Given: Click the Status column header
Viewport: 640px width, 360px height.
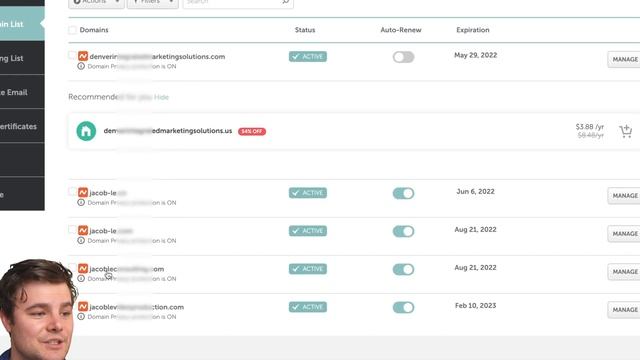Looking at the screenshot, I should (x=305, y=30).
